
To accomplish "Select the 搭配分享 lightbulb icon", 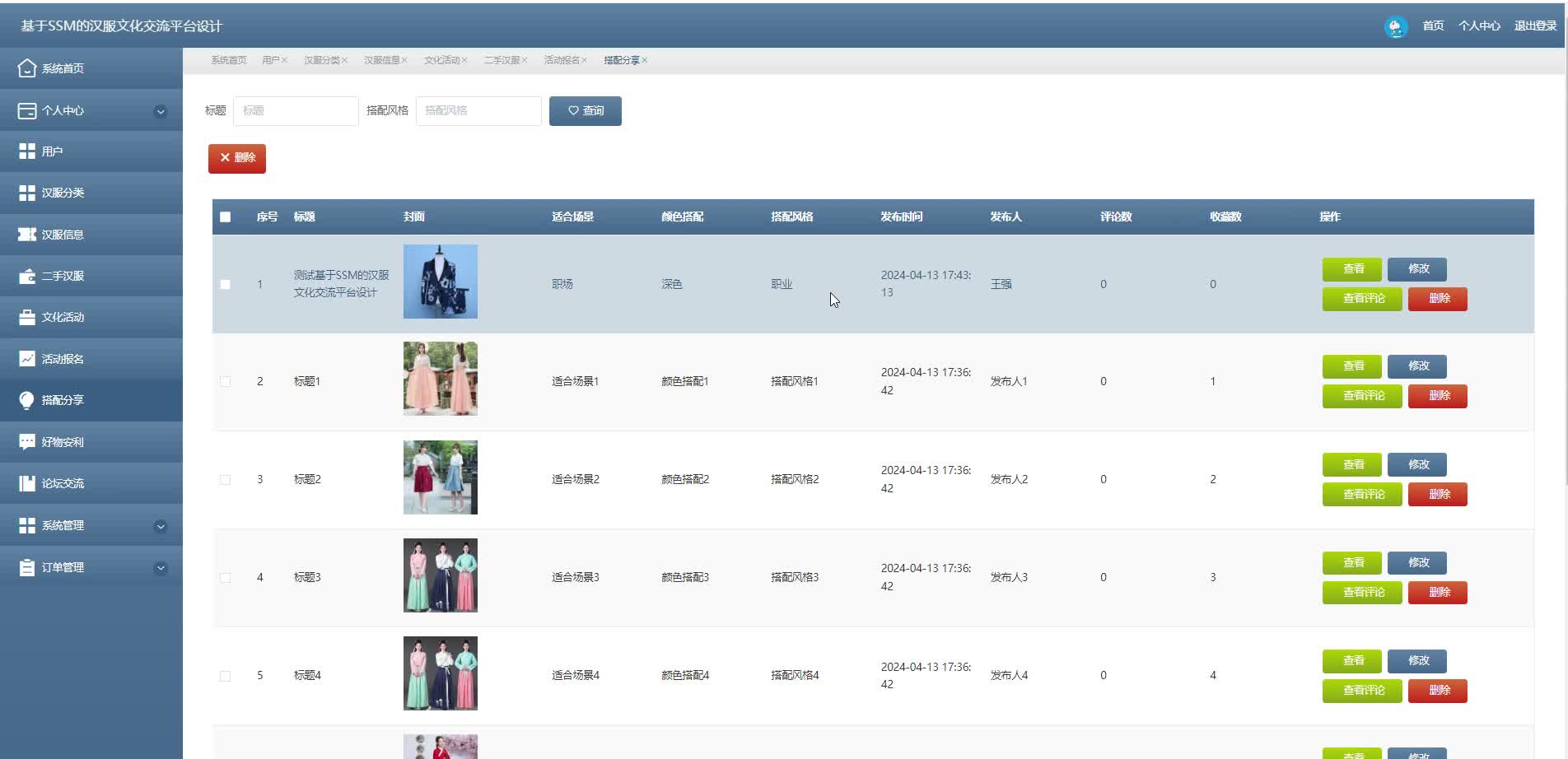I will click(27, 400).
